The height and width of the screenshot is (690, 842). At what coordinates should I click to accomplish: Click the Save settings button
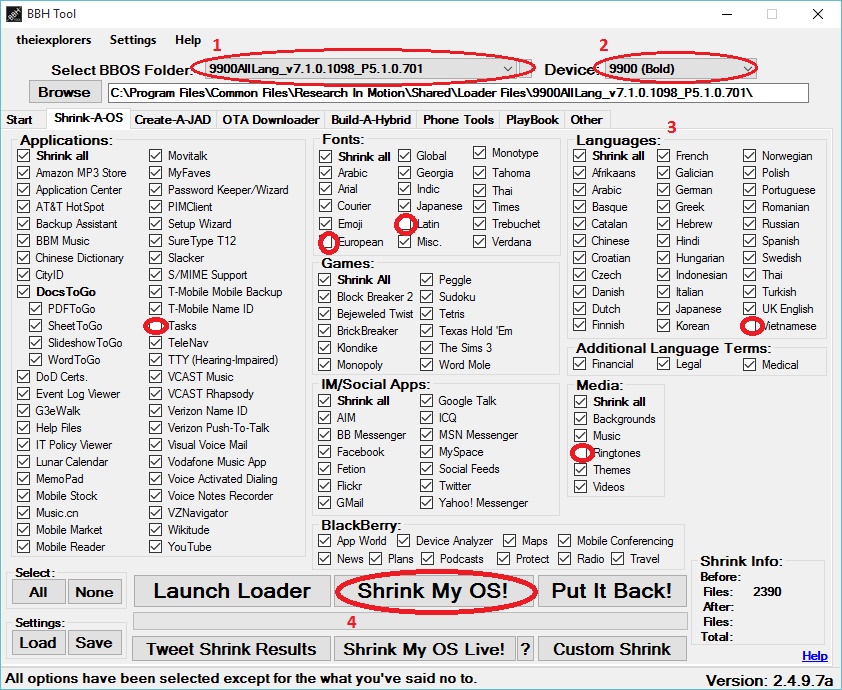(95, 642)
